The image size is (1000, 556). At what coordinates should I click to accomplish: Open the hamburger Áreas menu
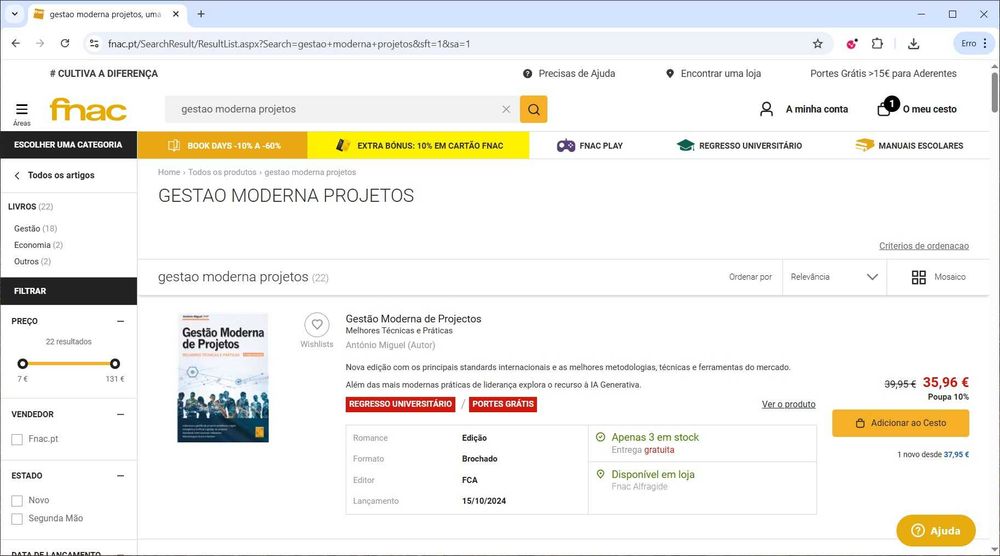(x=22, y=112)
